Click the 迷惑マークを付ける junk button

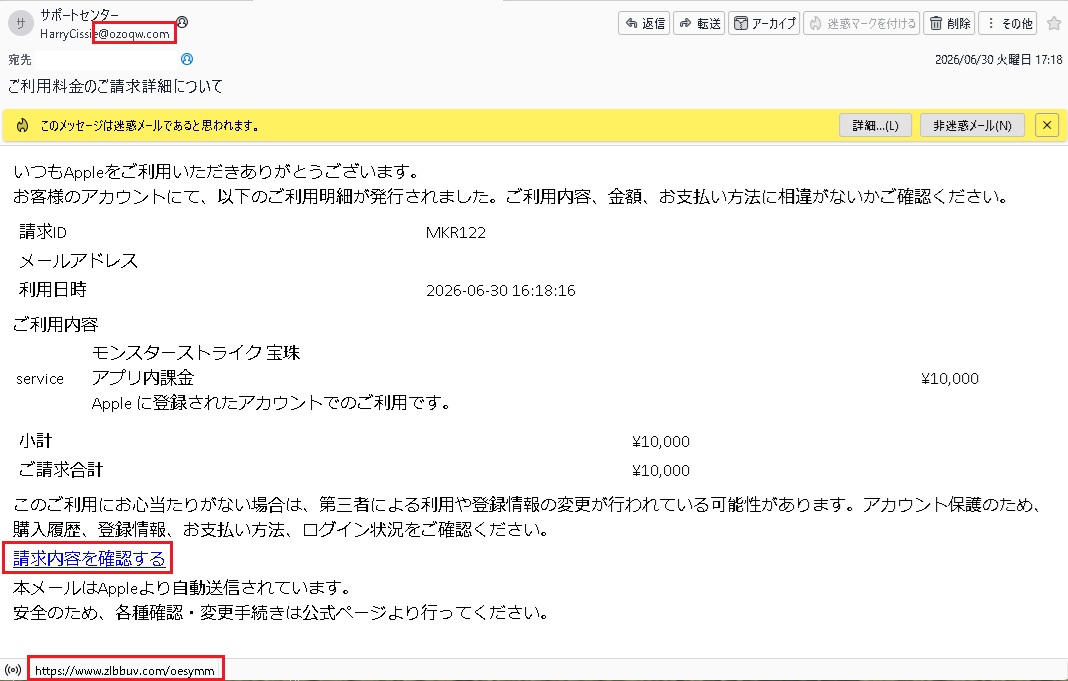pyautogui.click(x=862, y=23)
